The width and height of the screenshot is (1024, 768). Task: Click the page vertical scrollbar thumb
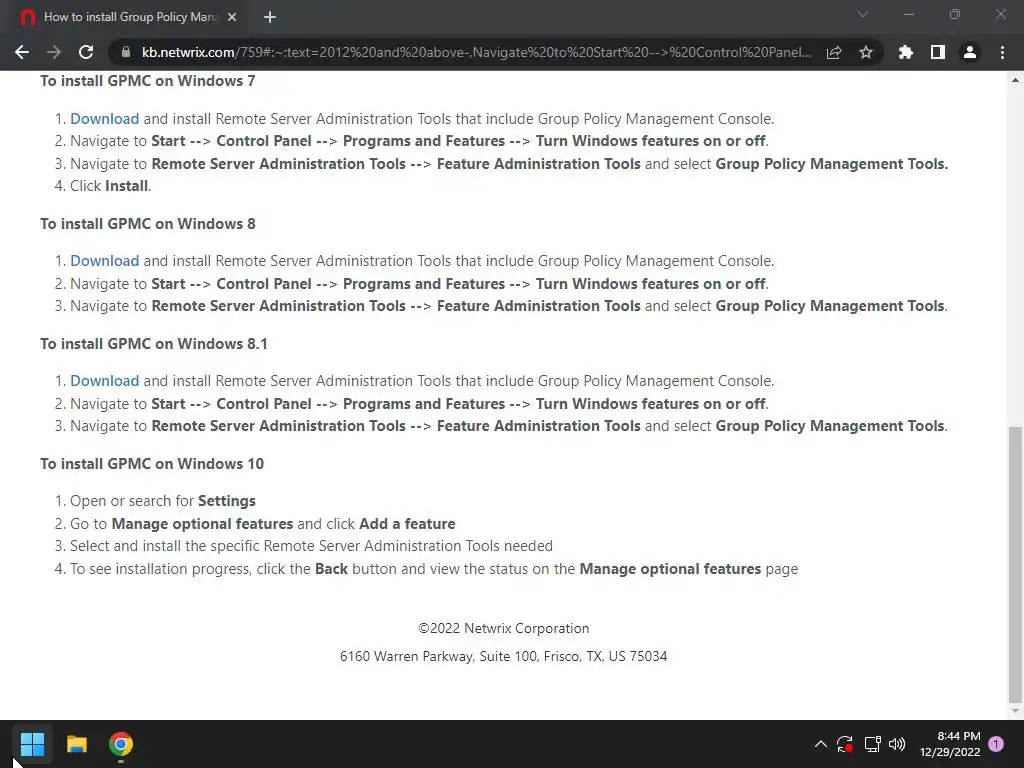click(1015, 563)
